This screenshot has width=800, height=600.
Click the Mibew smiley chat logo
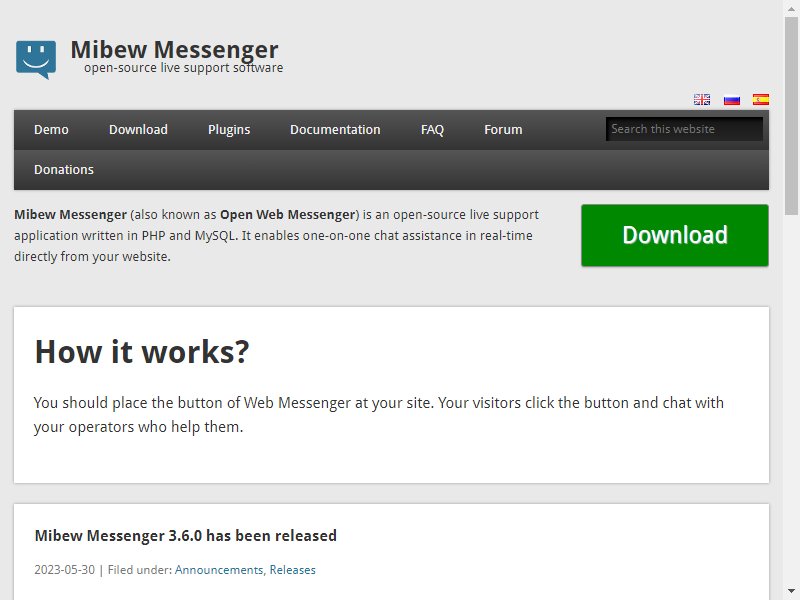point(36,60)
